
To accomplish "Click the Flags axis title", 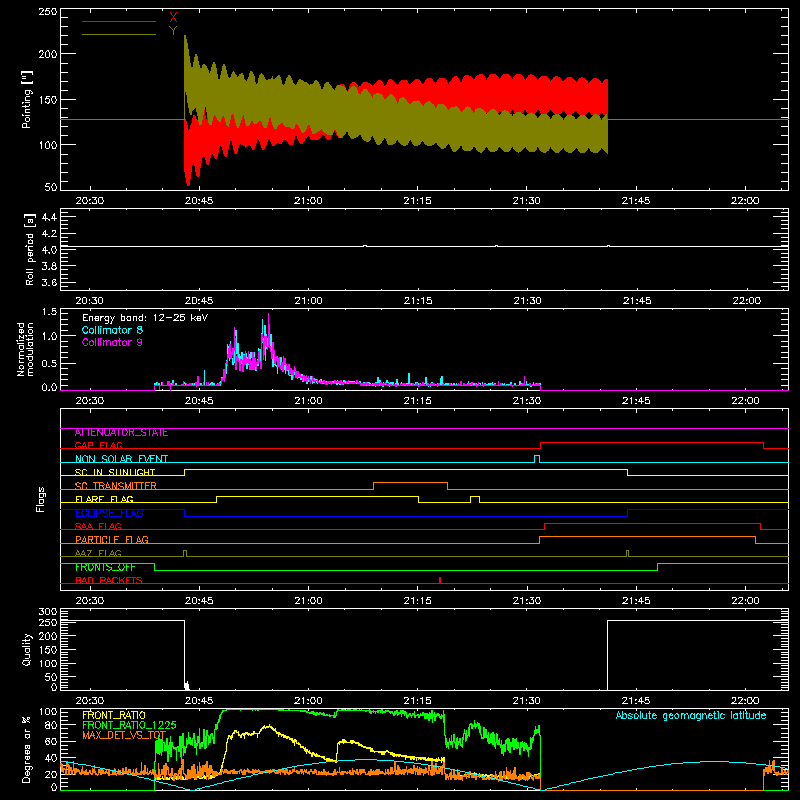I will tap(40, 499).
